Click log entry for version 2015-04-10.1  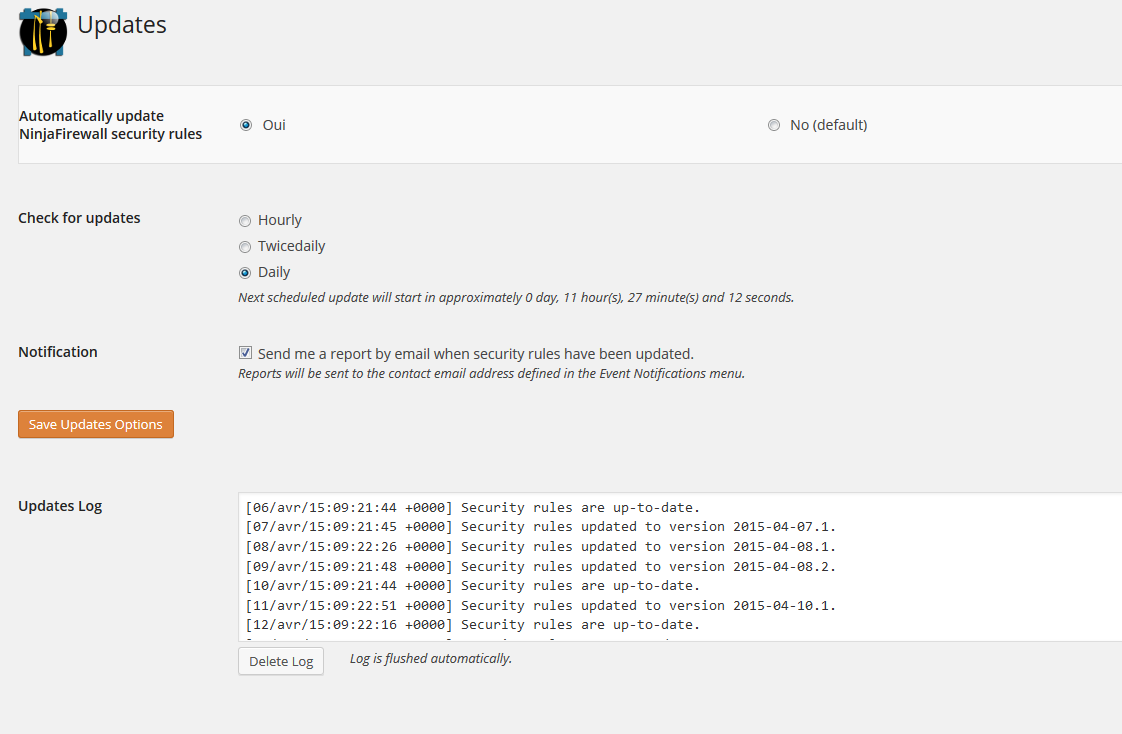(540, 605)
